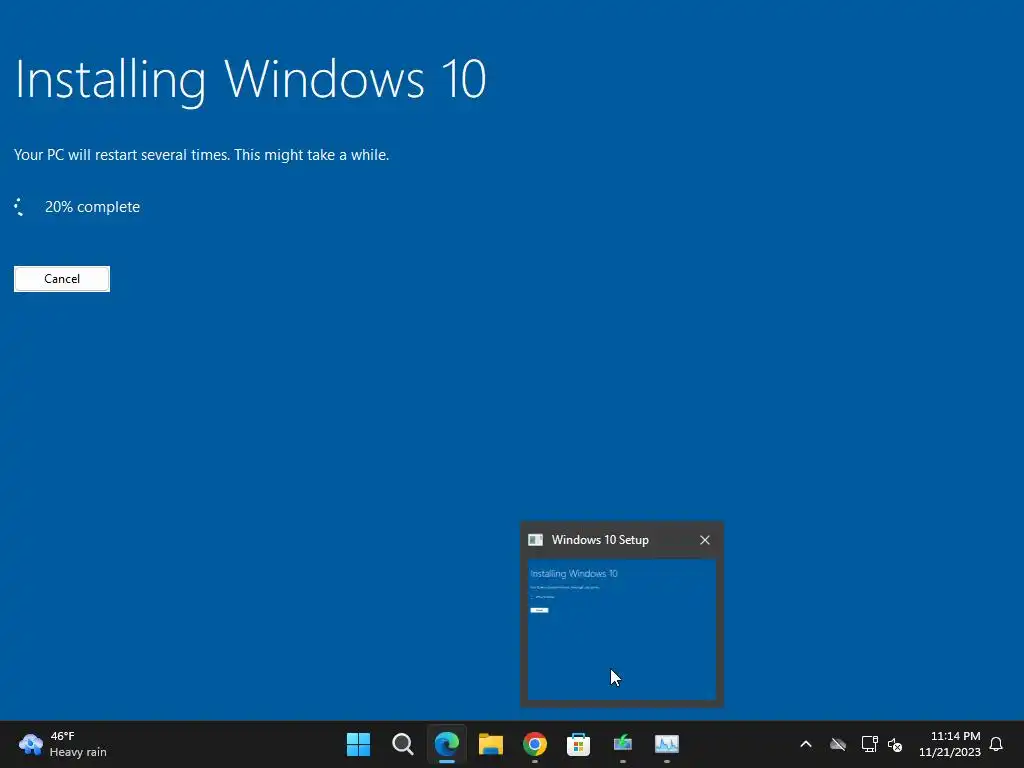Open network status tray icon
The image size is (1024, 768).
pyautogui.click(x=869, y=744)
